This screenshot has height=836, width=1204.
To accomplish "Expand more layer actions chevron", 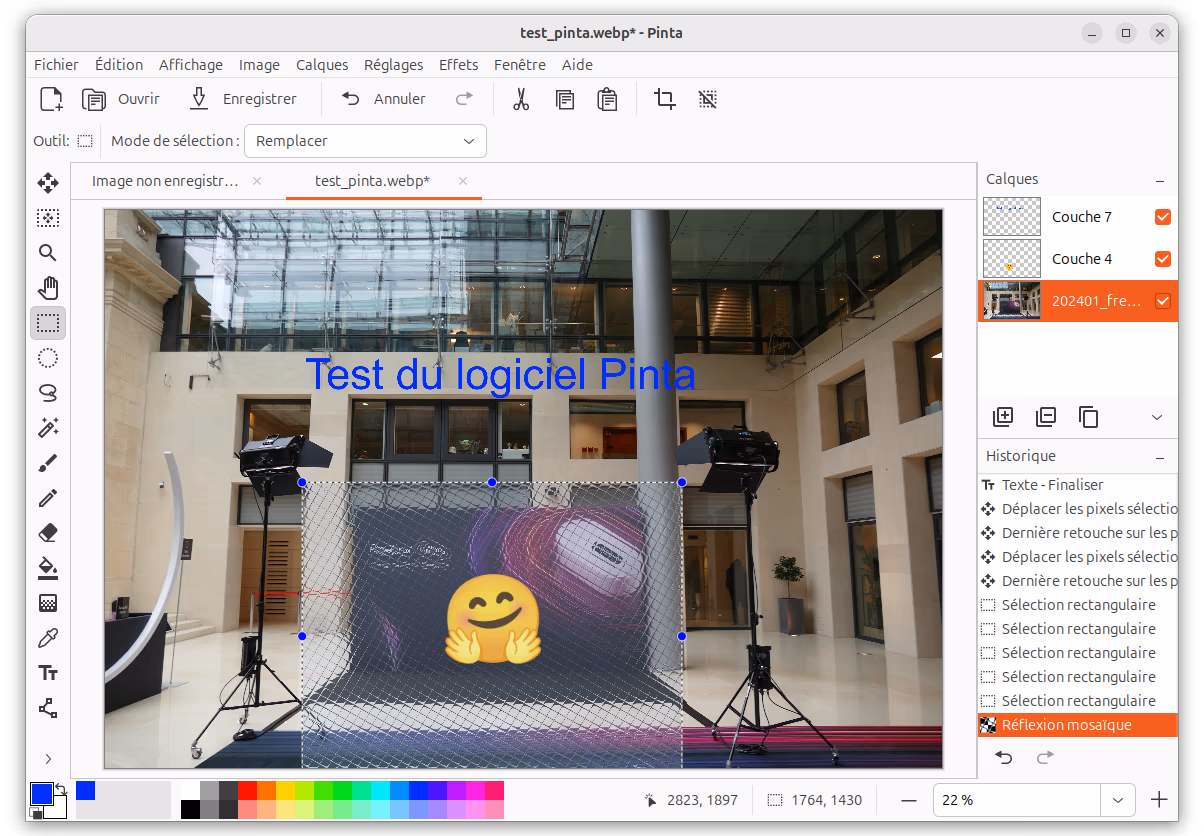I will coord(1157,417).
